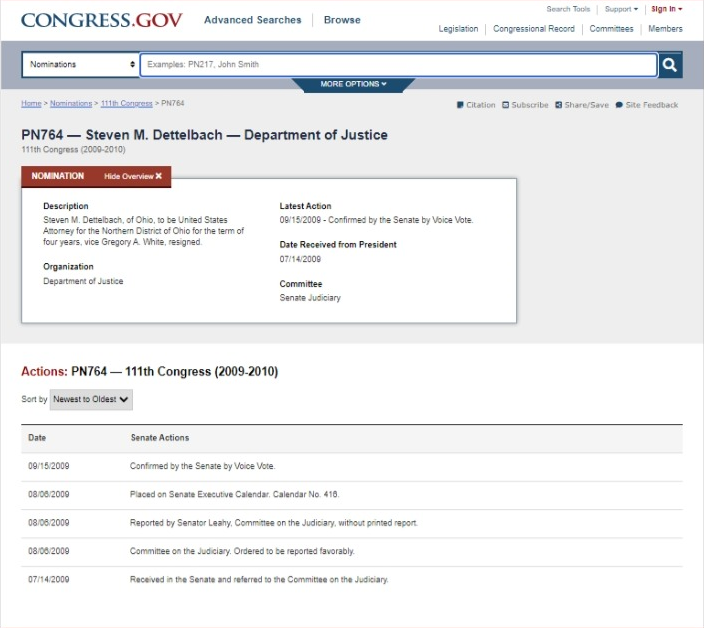Open Advanced Searches

pyautogui.click(x=253, y=20)
